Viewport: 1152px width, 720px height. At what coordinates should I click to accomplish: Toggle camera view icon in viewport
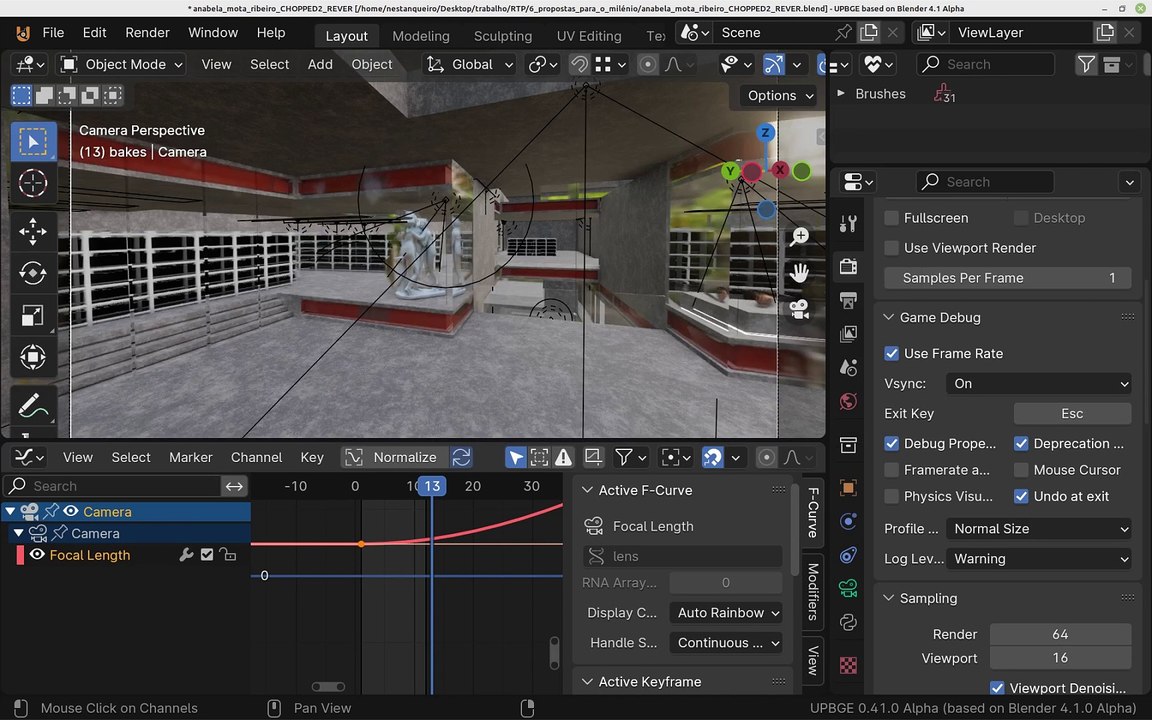[x=799, y=309]
